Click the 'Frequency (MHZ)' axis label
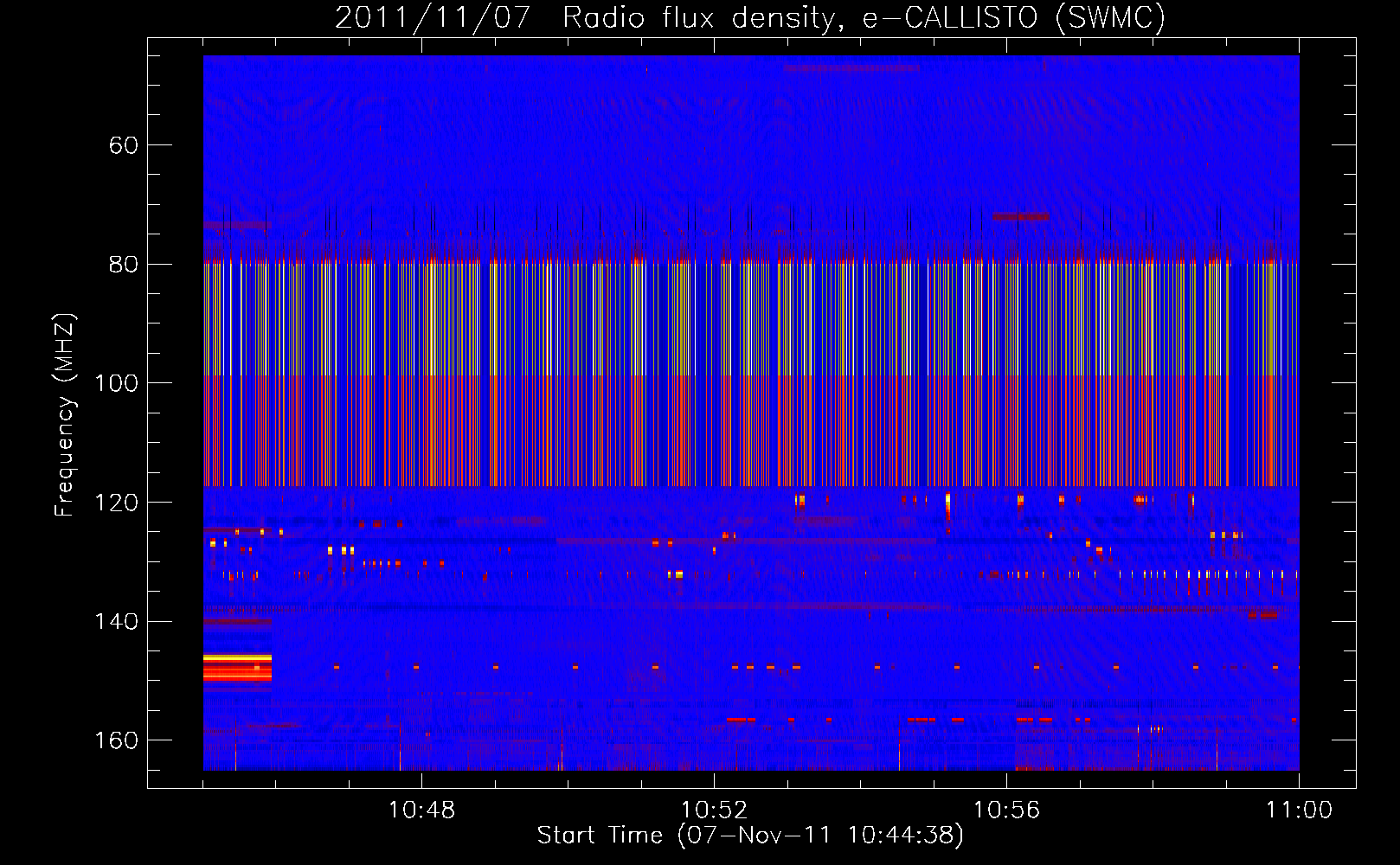 (65, 415)
